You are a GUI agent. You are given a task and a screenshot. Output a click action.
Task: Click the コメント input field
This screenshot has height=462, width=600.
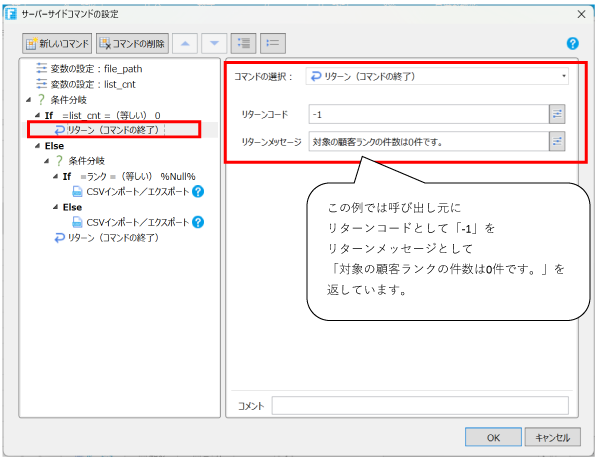(x=420, y=405)
